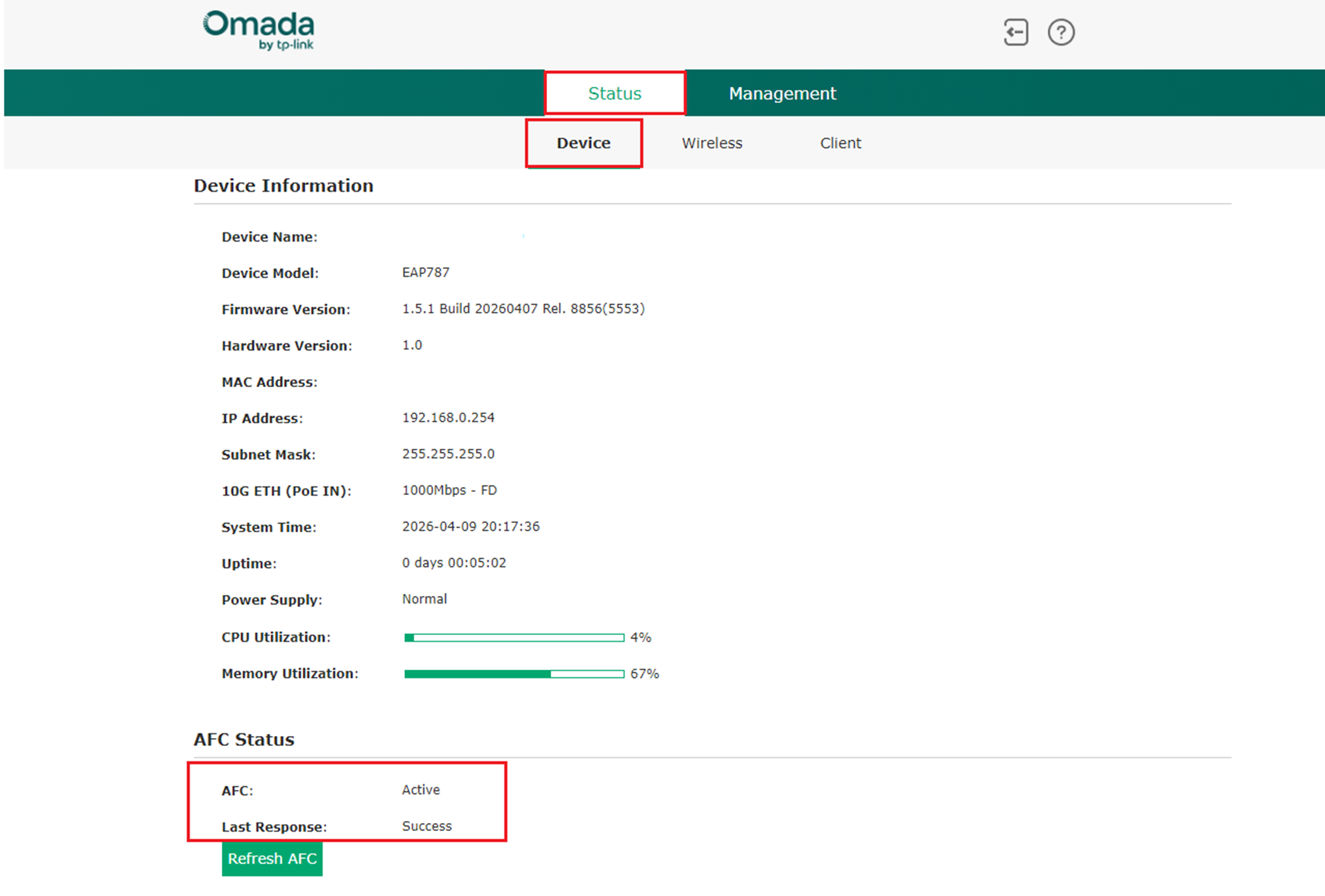Screen dimensions: 1325x896
Task: Click the AFC Status section heading
Action: [x=244, y=739]
